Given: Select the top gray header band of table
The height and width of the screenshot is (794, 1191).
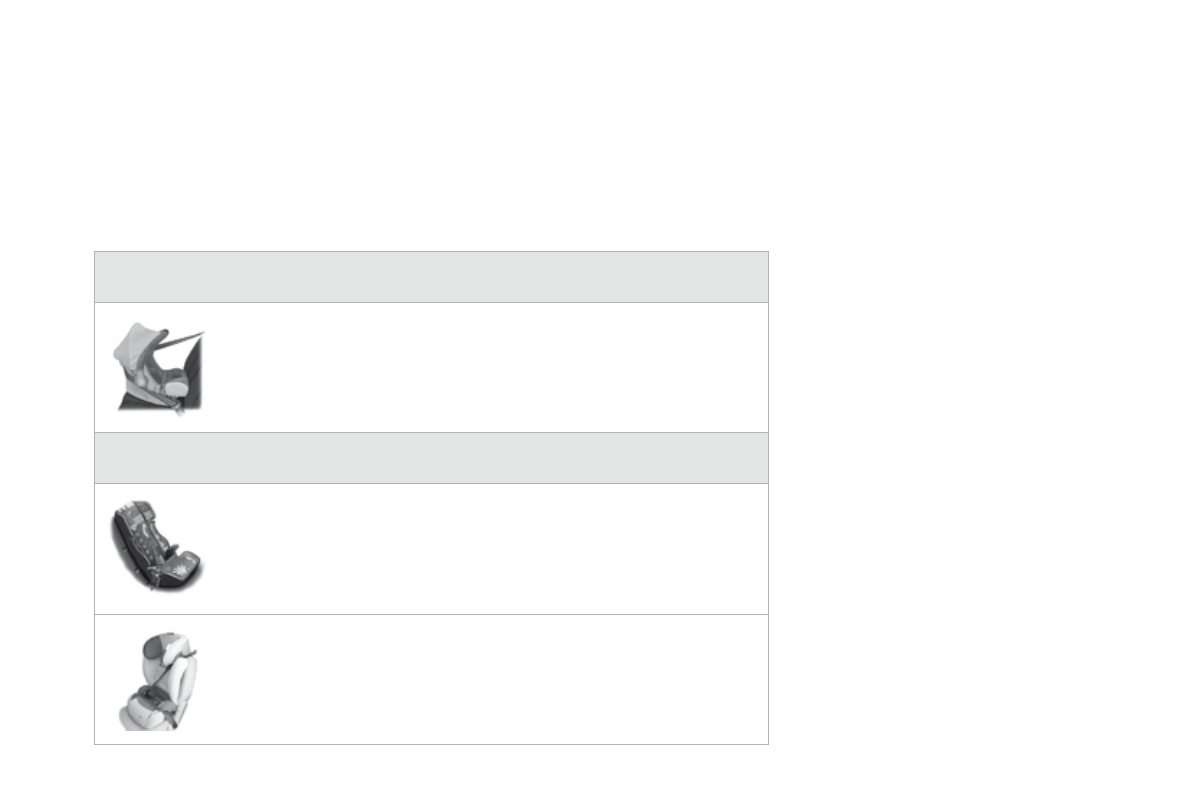Looking at the screenshot, I should pyautogui.click(x=431, y=277).
